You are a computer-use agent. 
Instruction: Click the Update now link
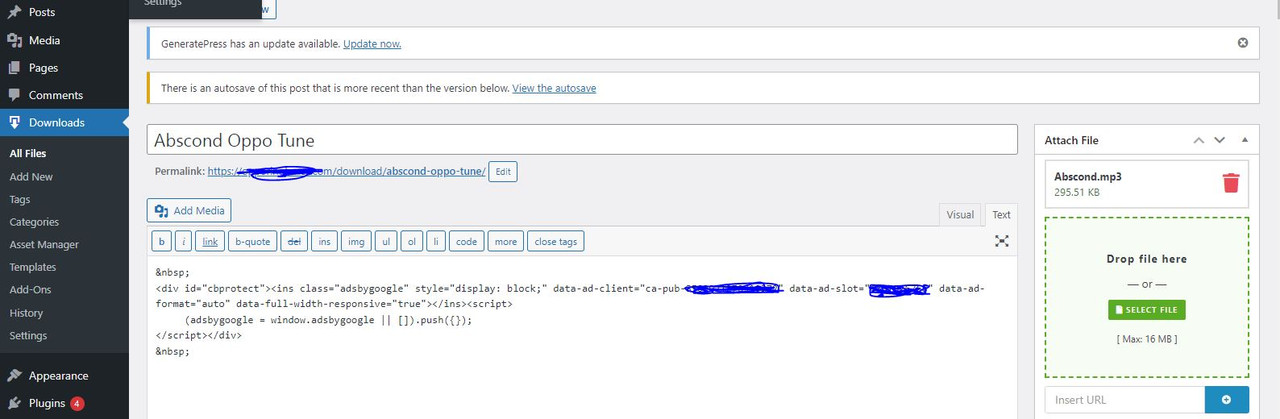click(x=372, y=44)
